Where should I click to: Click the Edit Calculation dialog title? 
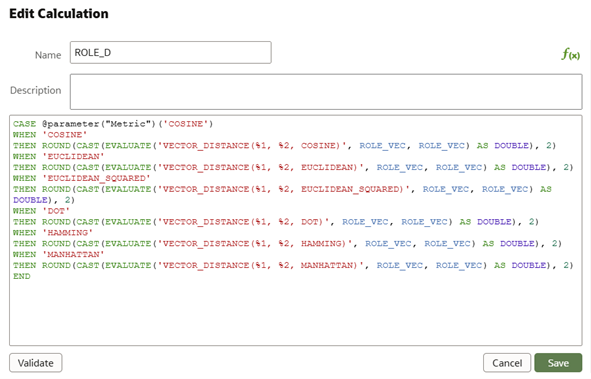click(x=59, y=14)
